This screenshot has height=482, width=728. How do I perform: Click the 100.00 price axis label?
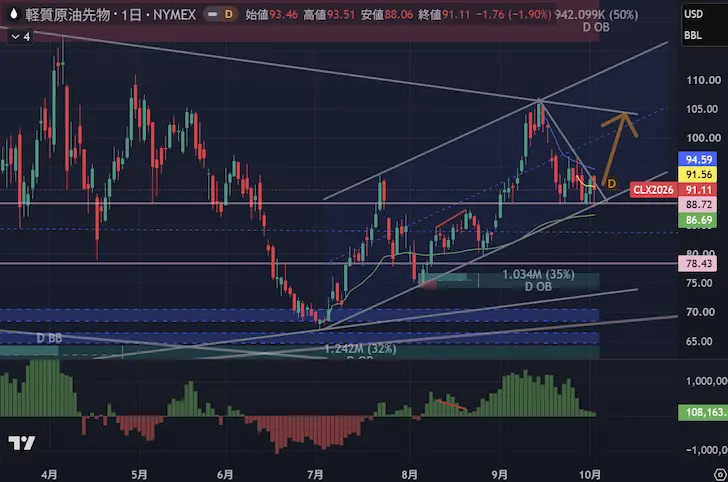[703, 138]
